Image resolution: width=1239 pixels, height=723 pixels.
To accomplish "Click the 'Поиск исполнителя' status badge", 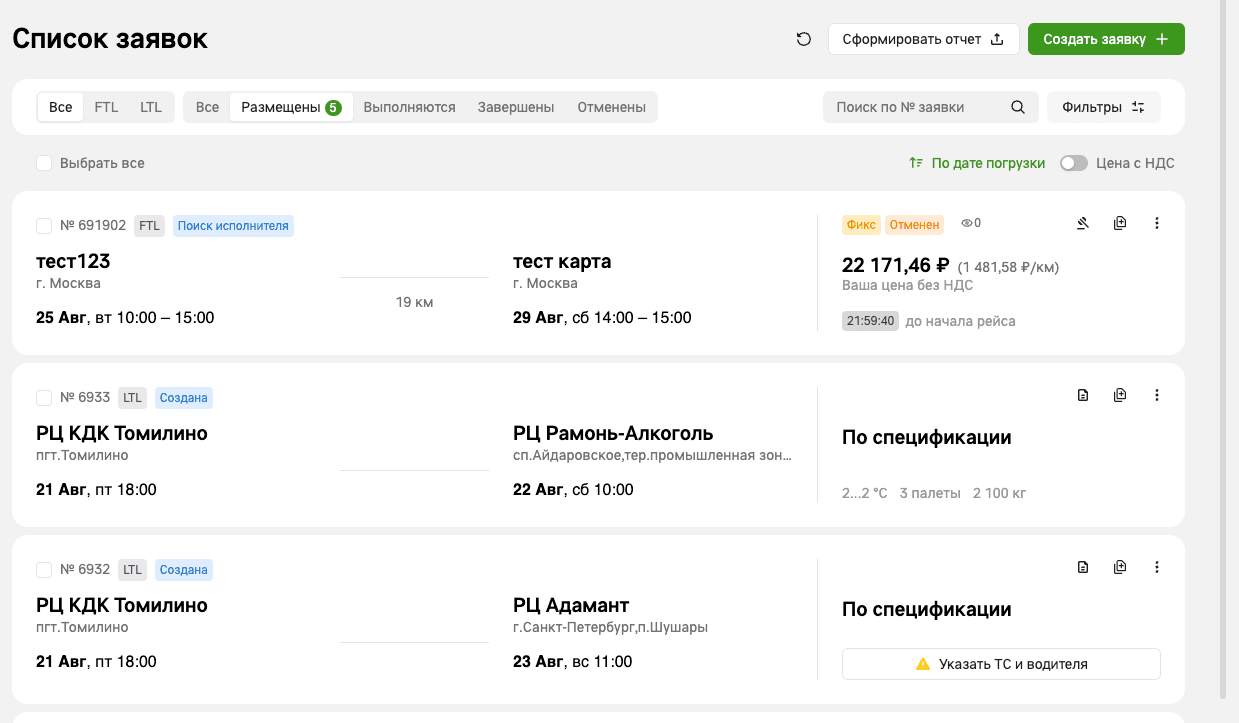I will pos(233,226).
